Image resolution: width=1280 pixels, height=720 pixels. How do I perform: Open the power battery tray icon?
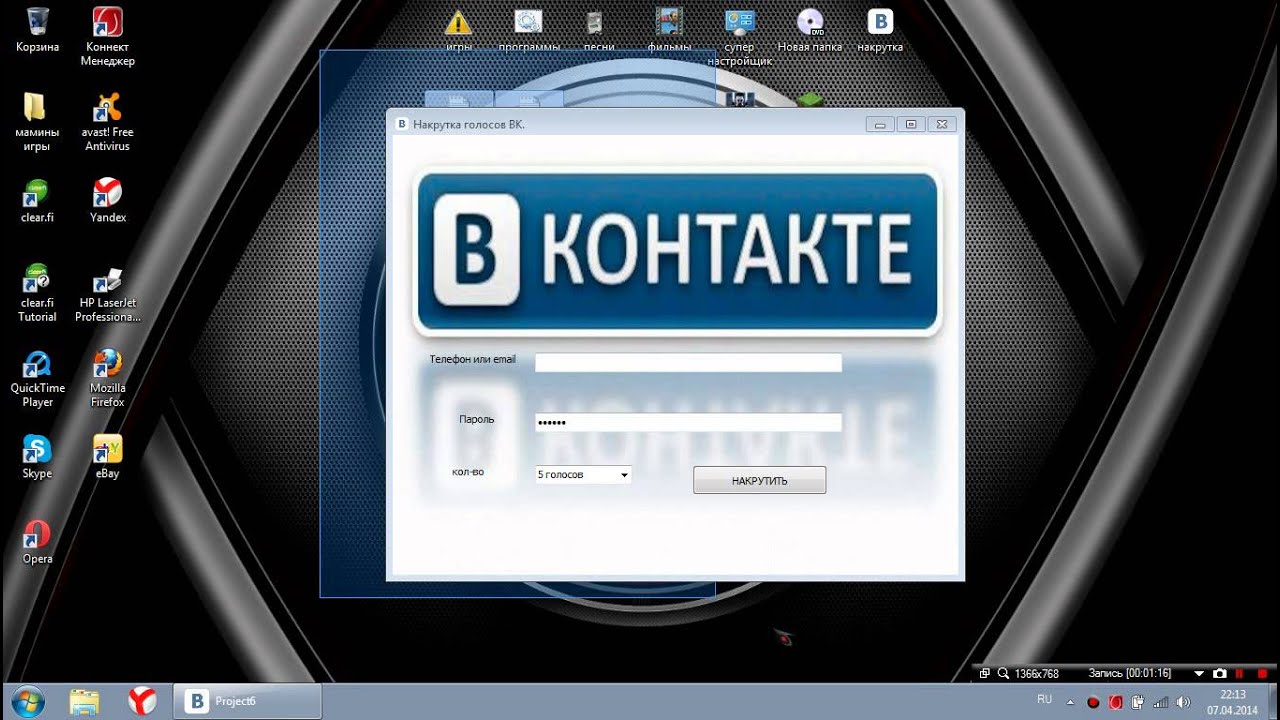point(1139,702)
